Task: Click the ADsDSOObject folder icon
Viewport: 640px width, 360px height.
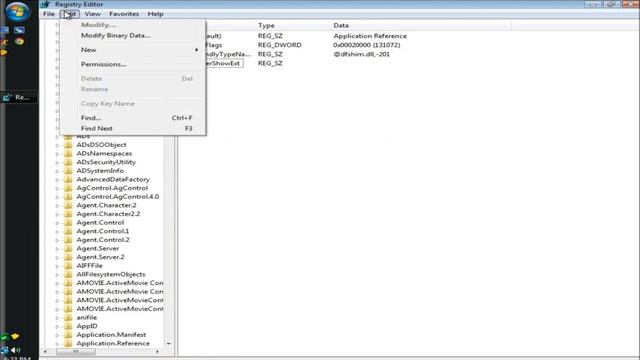Action: [68, 145]
